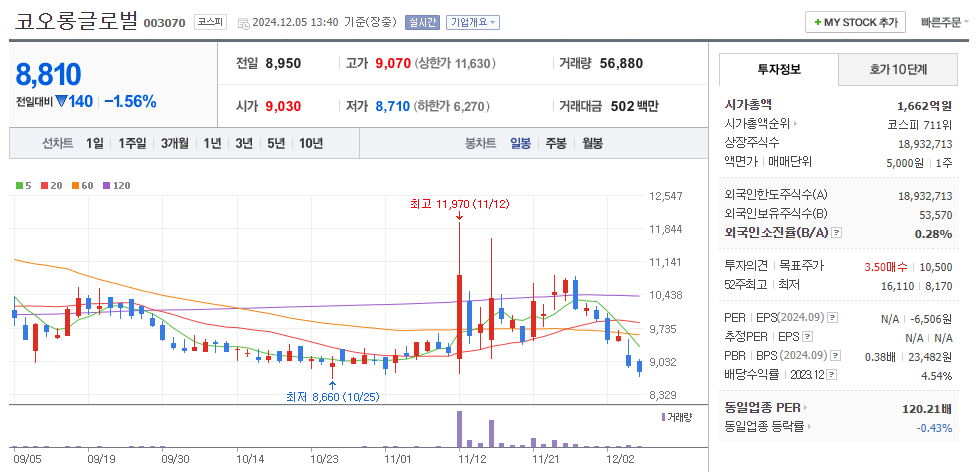Select the 월봉 monthly candle chart
Viewport: 980px width, 472px height.
tap(592, 143)
